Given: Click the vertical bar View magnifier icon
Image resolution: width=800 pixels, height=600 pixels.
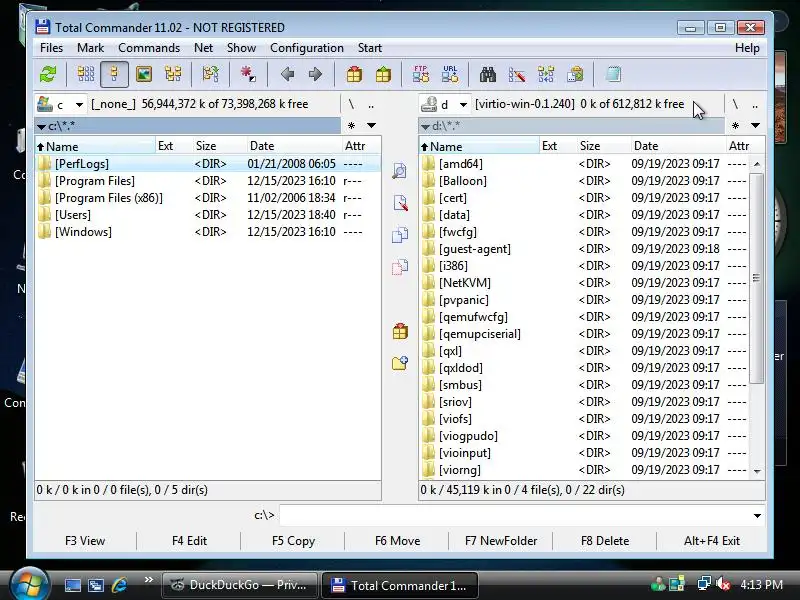Looking at the screenshot, I should click(x=400, y=170).
